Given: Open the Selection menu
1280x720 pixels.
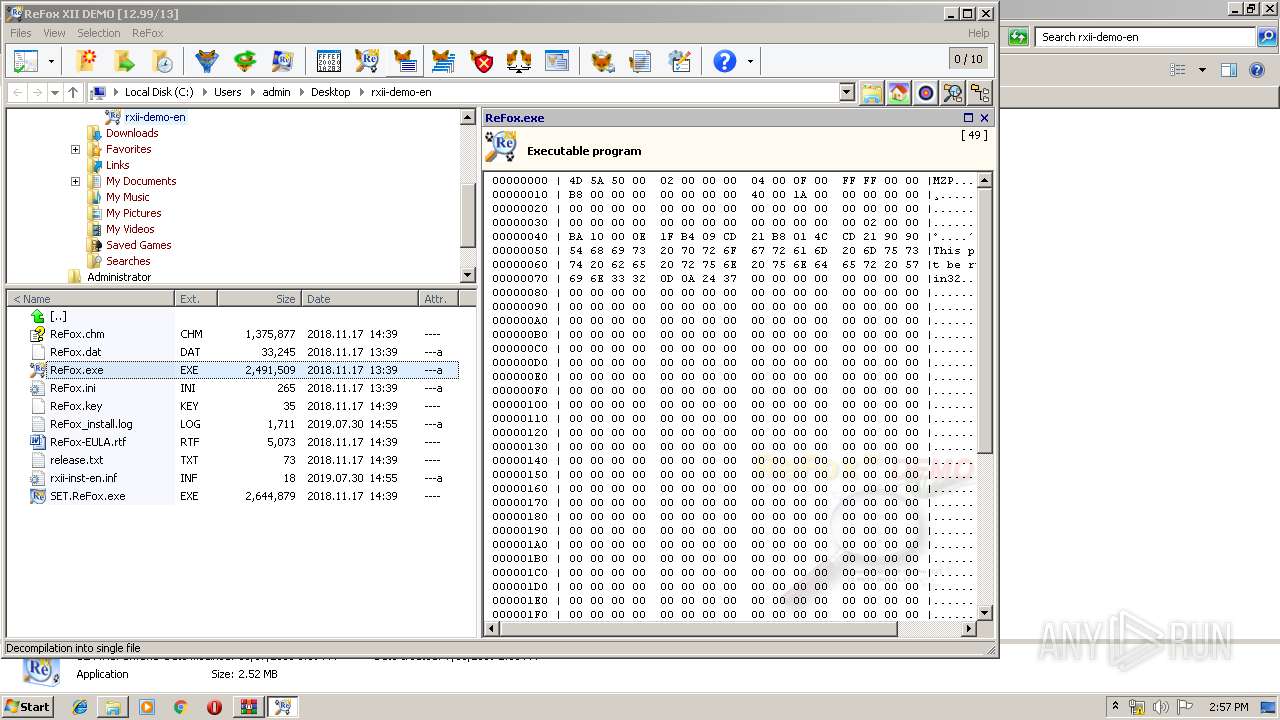Looking at the screenshot, I should pyautogui.click(x=99, y=33).
